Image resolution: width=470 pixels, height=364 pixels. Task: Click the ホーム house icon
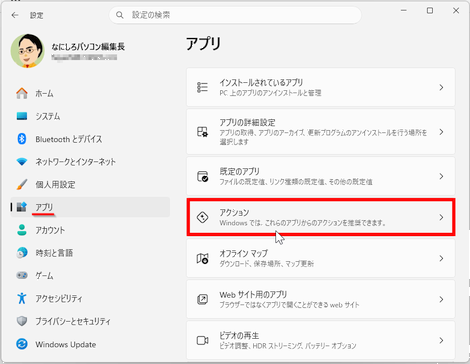[x=22, y=93]
